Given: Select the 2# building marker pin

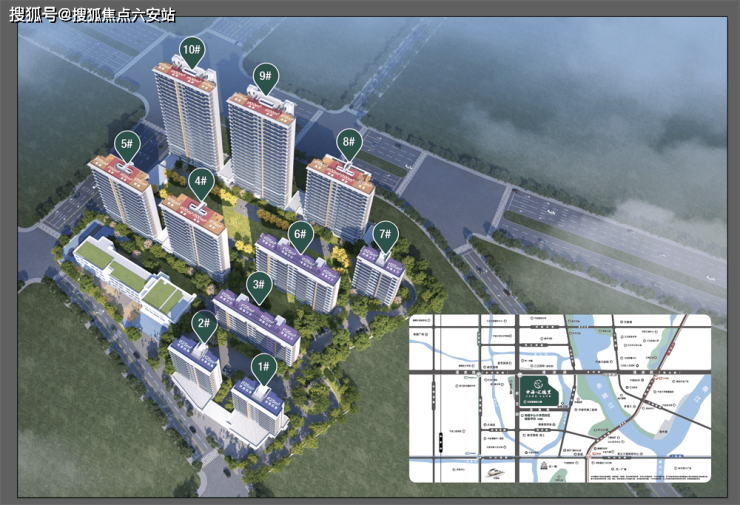Looking at the screenshot, I should pyautogui.click(x=203, y=324).
